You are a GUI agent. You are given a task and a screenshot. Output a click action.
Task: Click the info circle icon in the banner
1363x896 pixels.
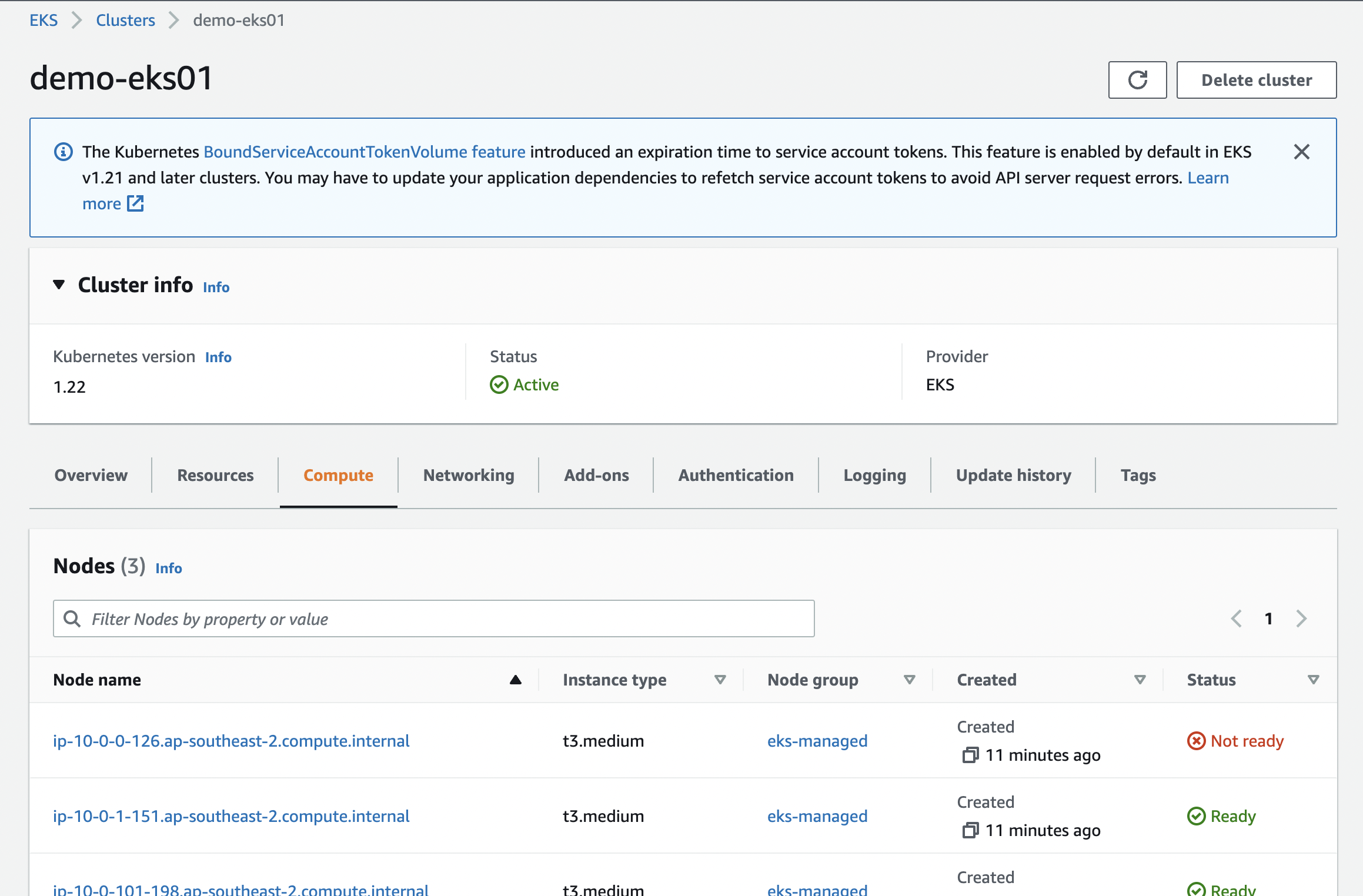click(x=64, y=152)
